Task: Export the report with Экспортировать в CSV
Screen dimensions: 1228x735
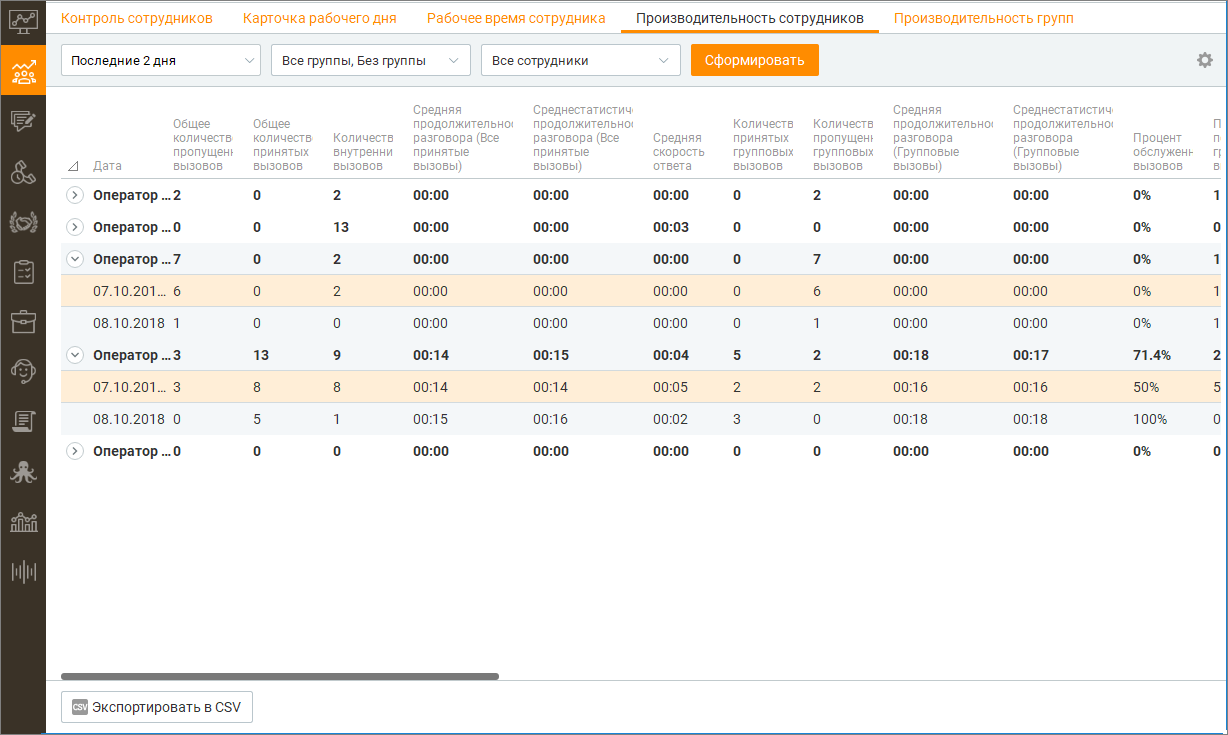Action: pyautogui.click(x=157, y=707)
